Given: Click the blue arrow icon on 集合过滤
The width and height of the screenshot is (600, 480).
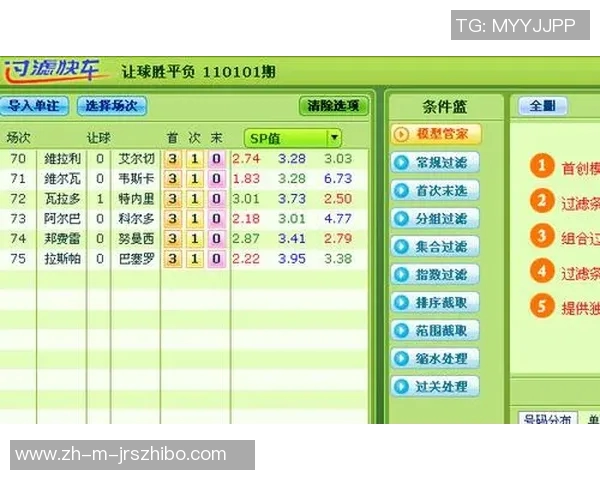Looking at the screenshot, I should point(401,247).
